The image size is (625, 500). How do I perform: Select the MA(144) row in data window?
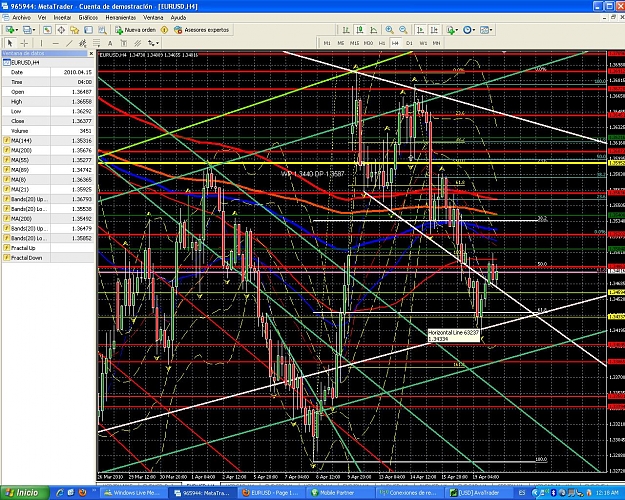[x=48, y=141]
